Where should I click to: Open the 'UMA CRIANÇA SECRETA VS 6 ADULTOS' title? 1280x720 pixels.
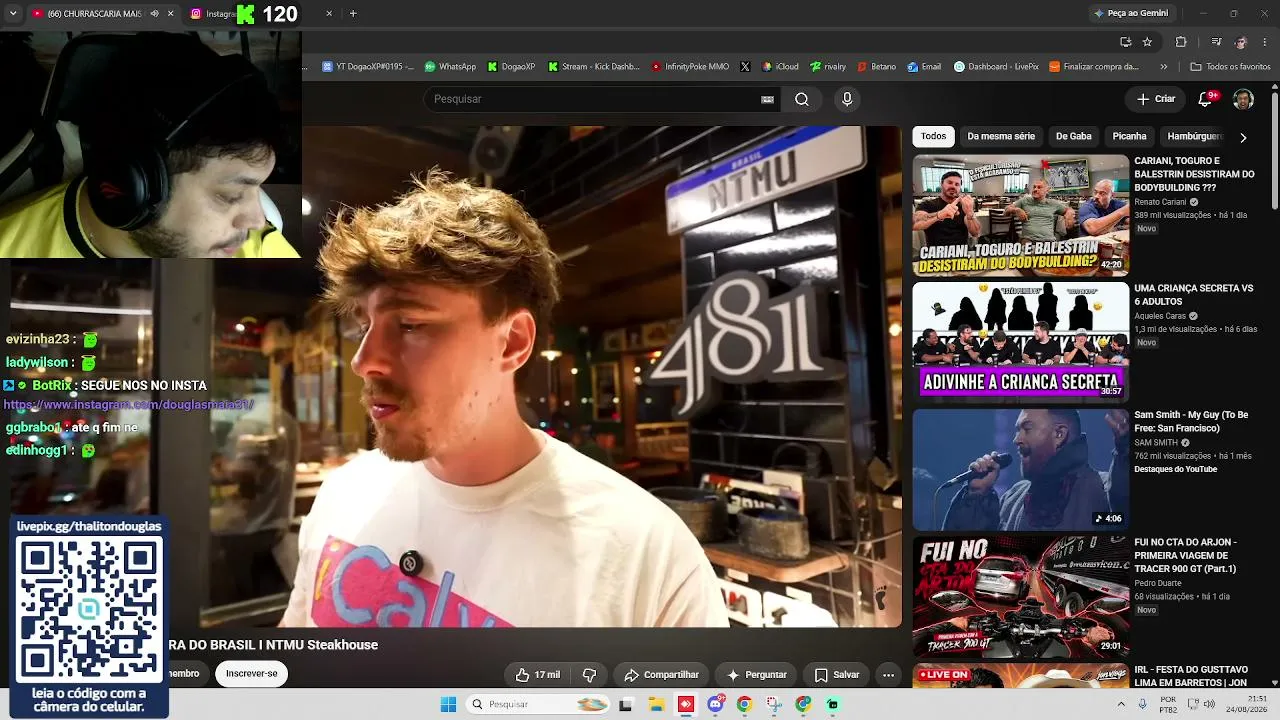1193,295
